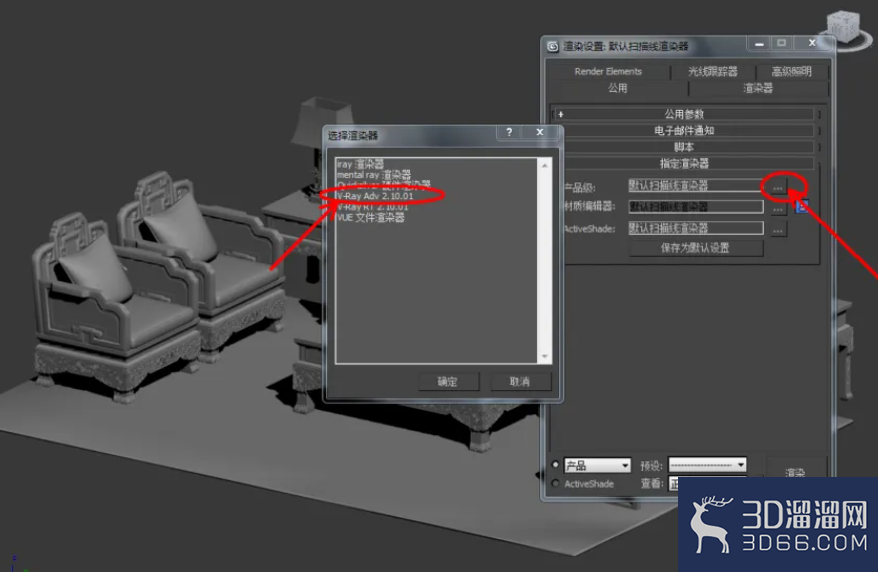This screenshot has height=572, width=878.
Task: Open the 产品 render mode dropdown
Action: [x=597, y=465]
